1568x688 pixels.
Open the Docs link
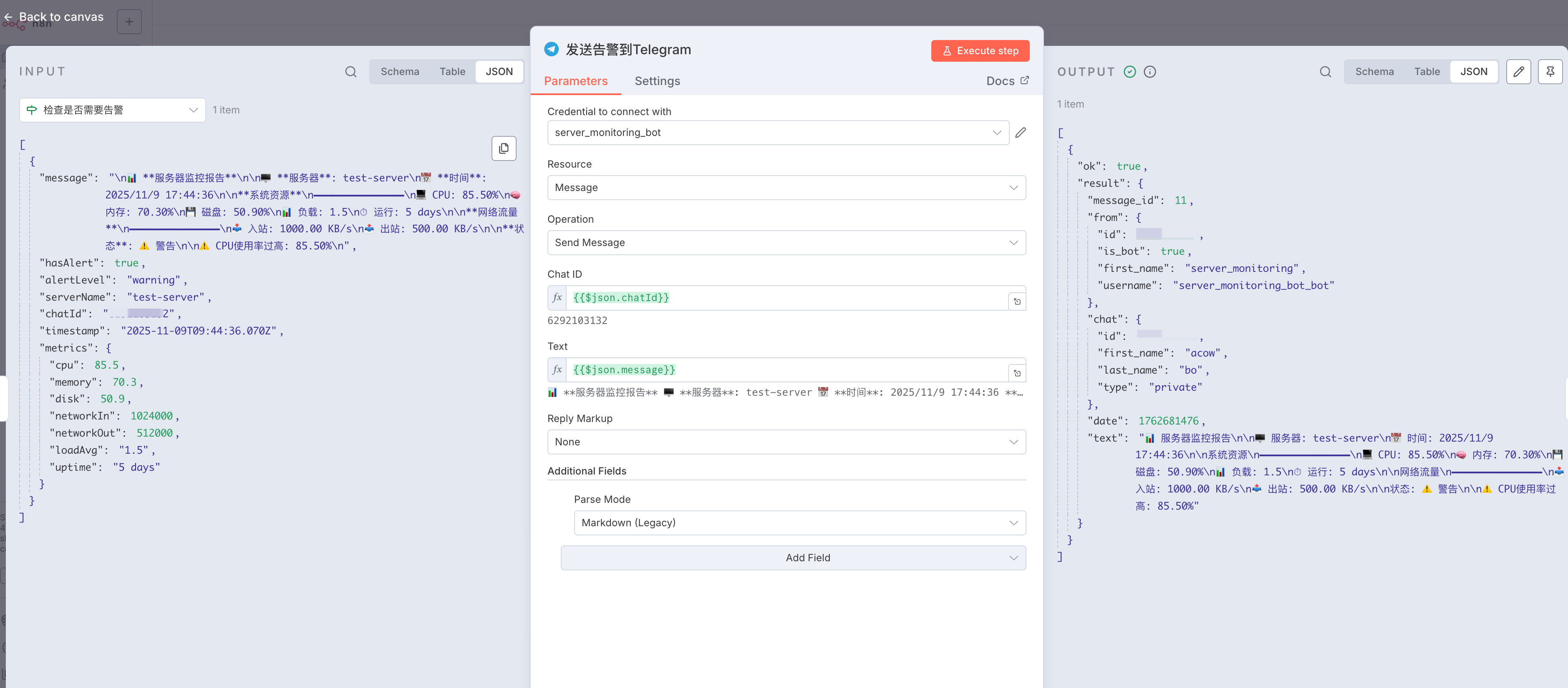click(x=1007, y=81)
